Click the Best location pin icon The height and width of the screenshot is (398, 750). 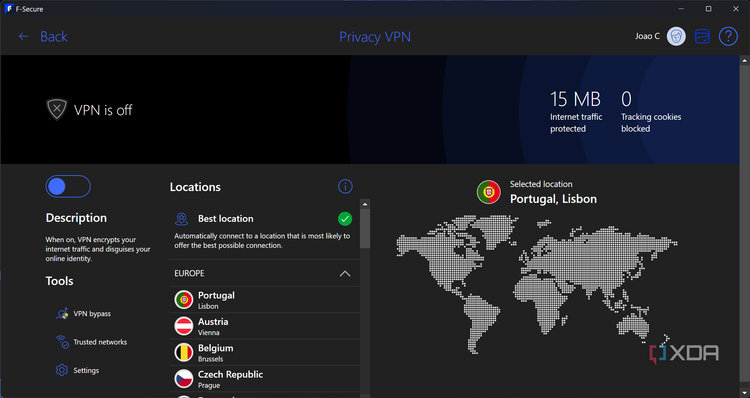click(181, 219)
